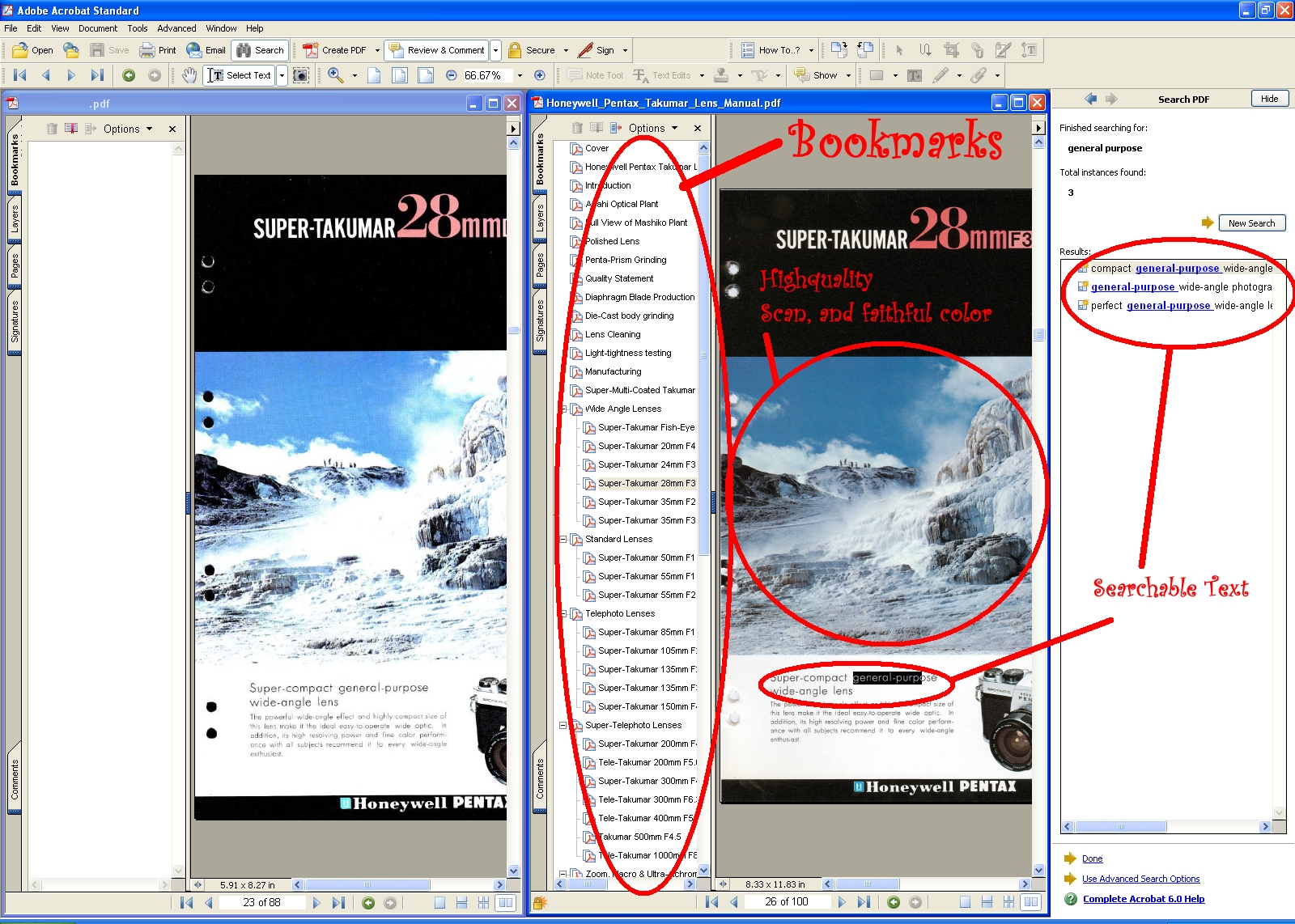Click the zoom out minus button

click(x=452, y=75)
